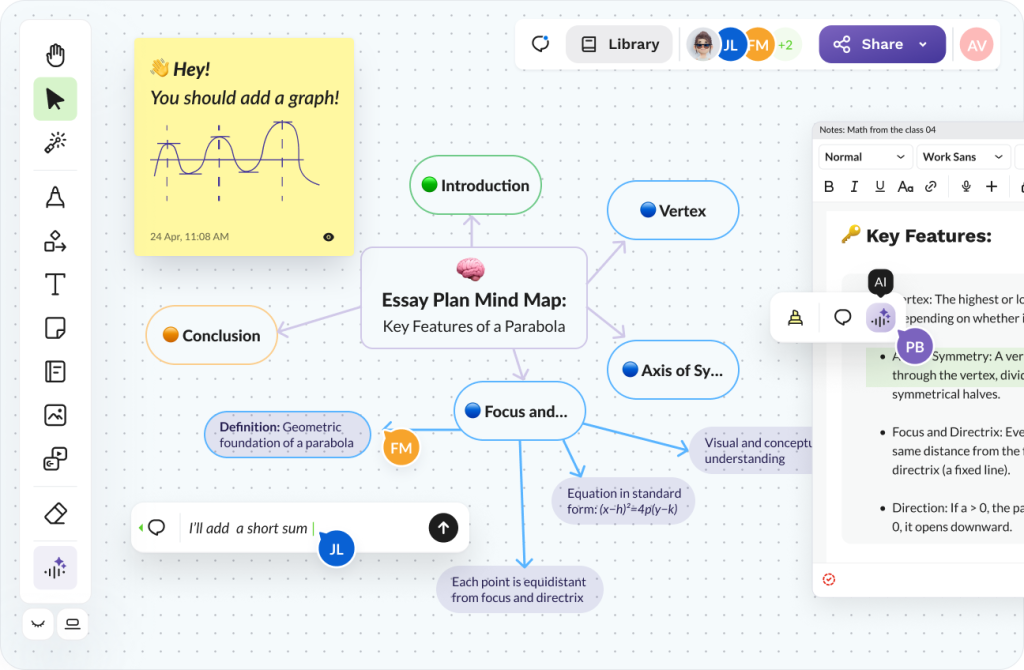The width and height of the screenshot is (1024, 670).
Task: Open the Library panel
Action: point(618,44)
